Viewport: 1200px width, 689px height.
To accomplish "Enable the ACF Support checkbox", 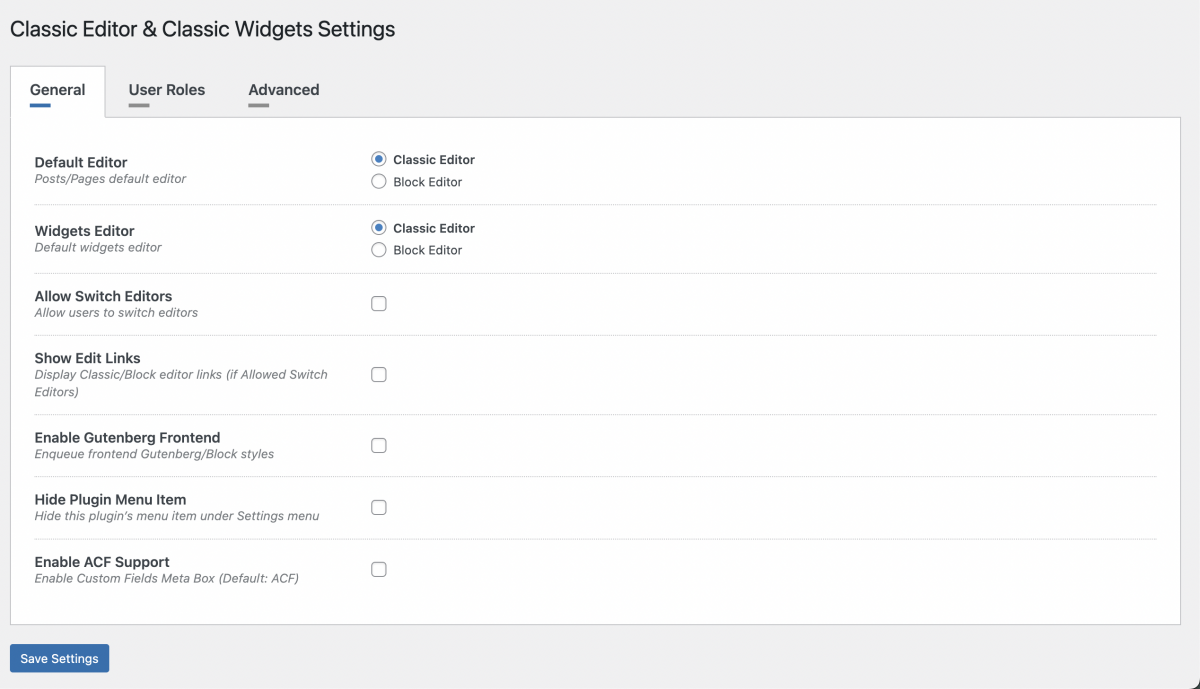I will pos(379,570).
